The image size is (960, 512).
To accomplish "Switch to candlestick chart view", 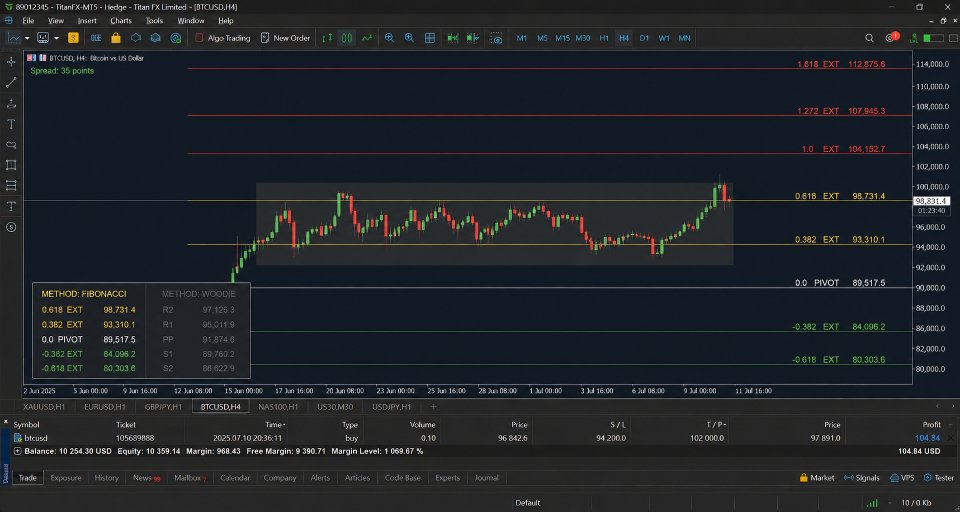I will tap(347, 38).
